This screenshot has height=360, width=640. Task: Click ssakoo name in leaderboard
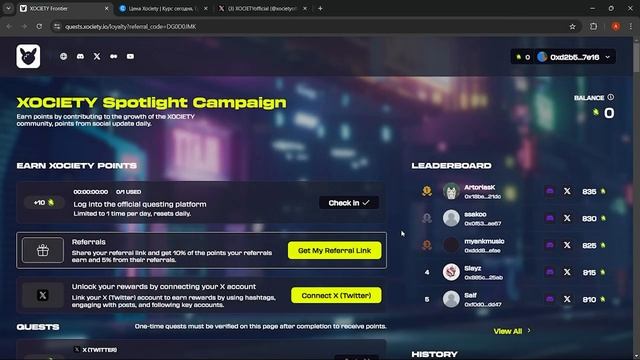(x=475, y=214)
